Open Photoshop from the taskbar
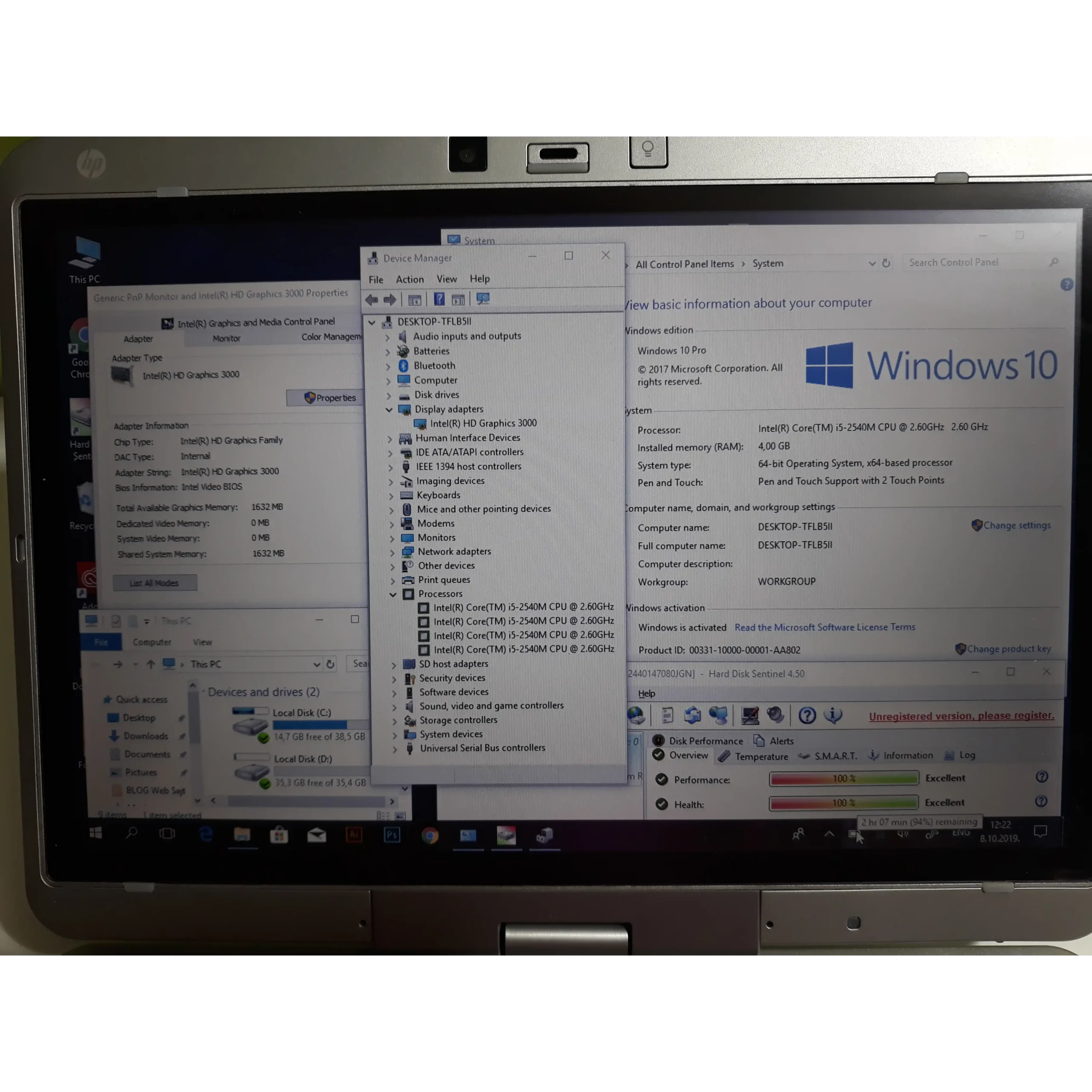Image resolution: width=1092 pixels, height=1092 pixels. 392,835
